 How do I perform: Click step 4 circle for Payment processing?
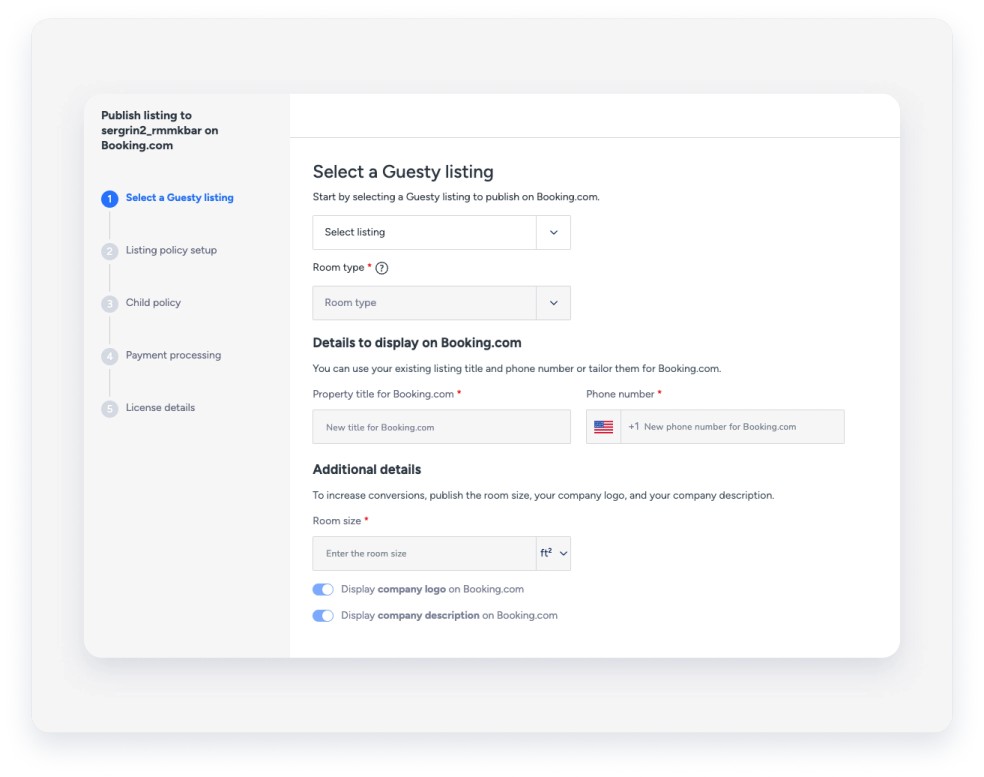click(110, 356)
